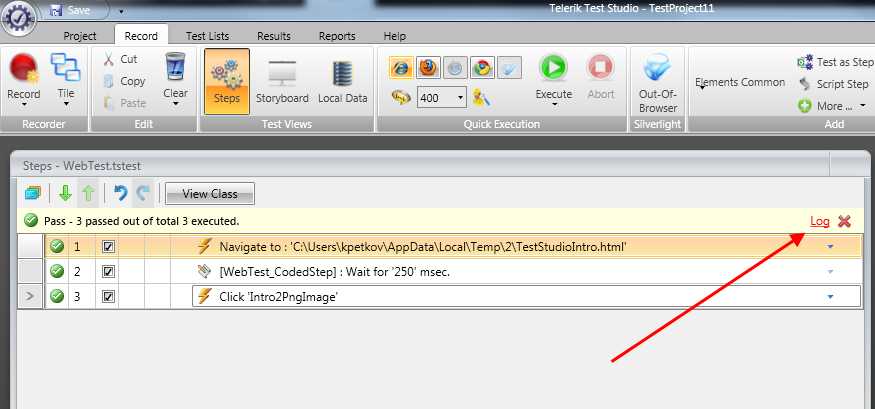Disable step 3 Click Intro2PngImage checkbox
This screenshot has width=875, height=409.
(109, 296)
